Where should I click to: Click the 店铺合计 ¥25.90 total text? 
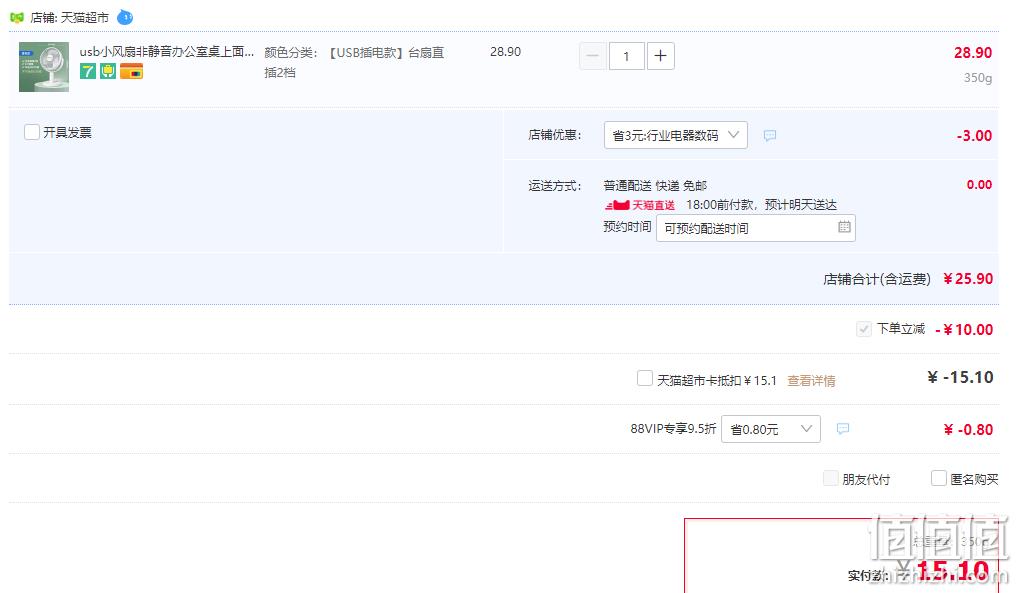point(908,279)
